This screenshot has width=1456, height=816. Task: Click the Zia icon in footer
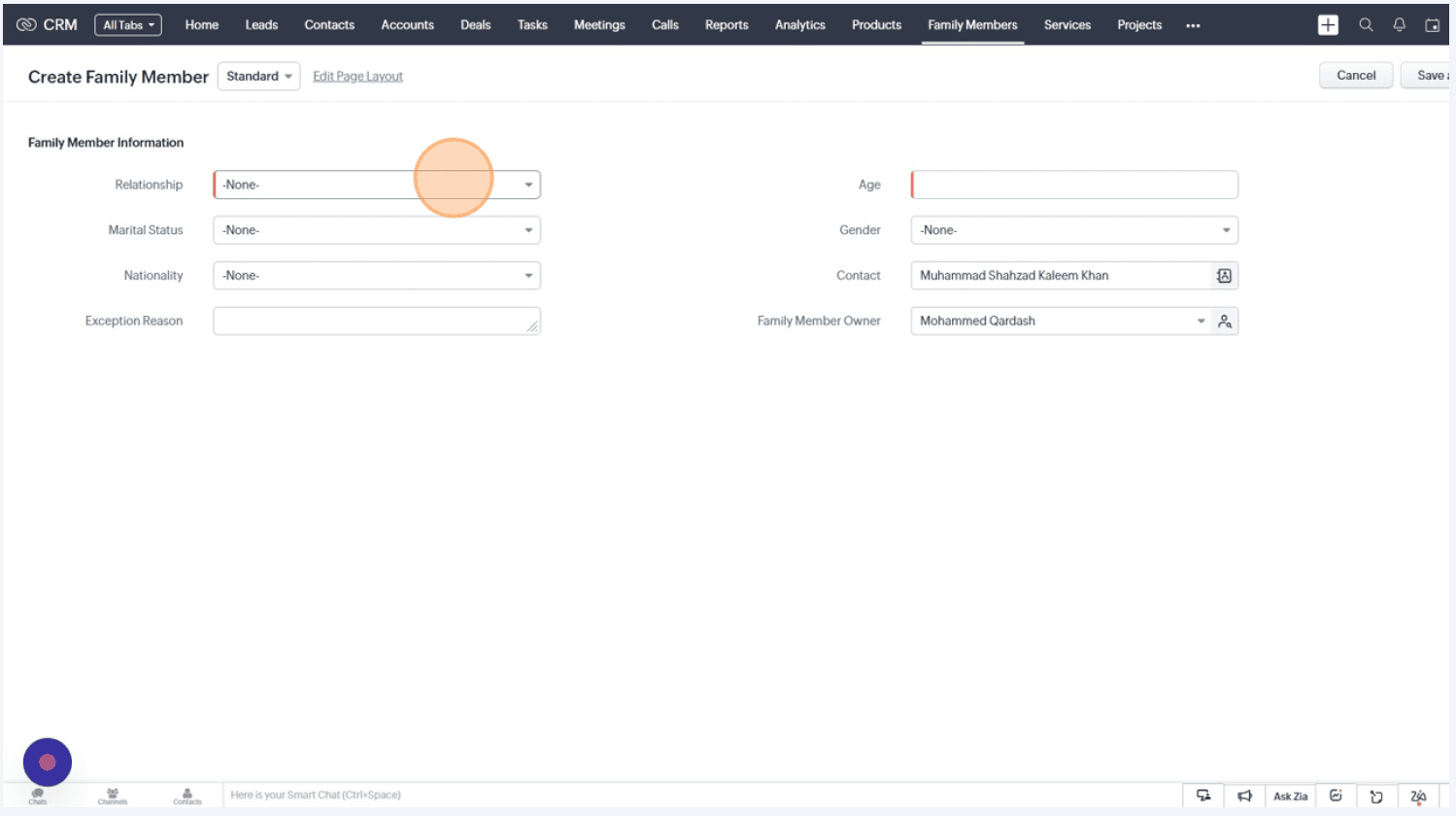point(1418,797)
